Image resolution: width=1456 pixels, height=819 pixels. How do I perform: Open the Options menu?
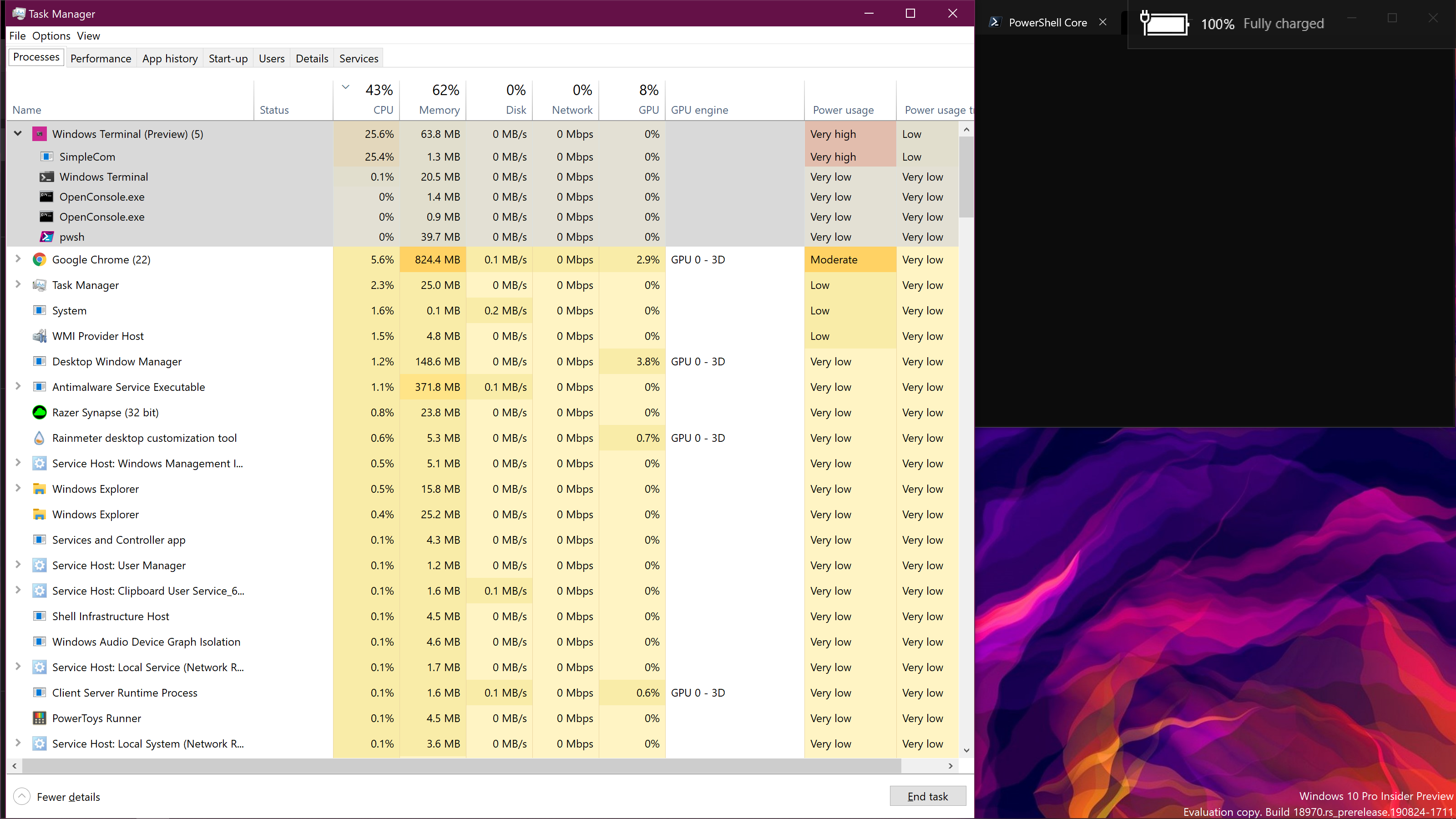tap(51, 35)
